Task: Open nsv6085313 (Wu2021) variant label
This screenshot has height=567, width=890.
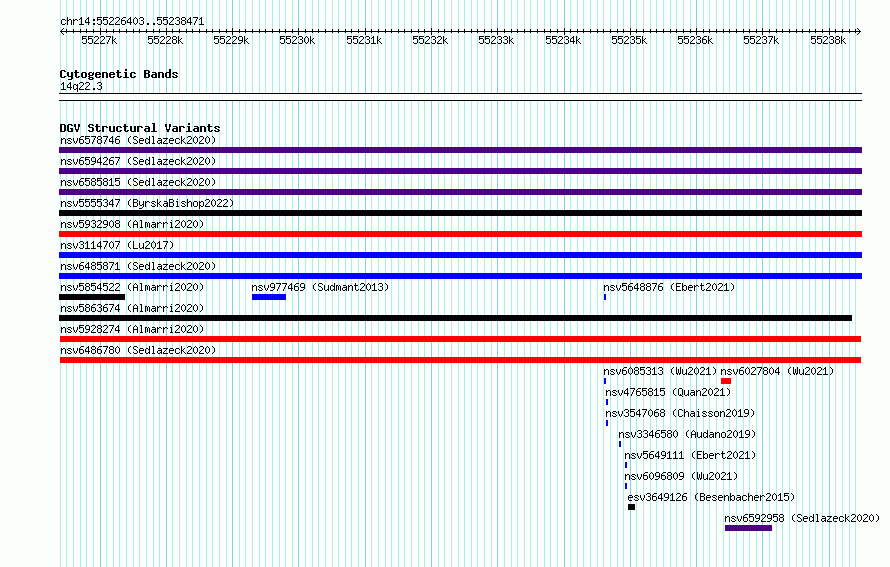Action: pos(660,371)
